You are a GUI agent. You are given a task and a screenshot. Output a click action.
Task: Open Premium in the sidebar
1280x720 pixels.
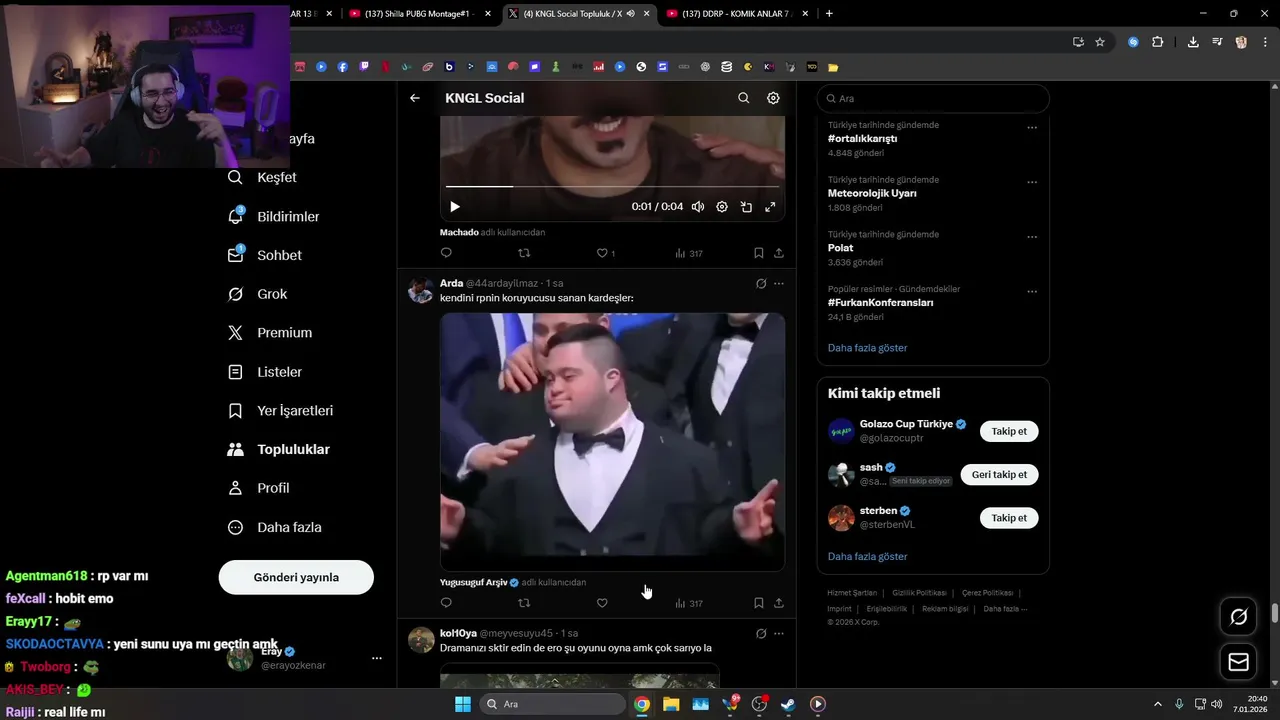[269, 333]
